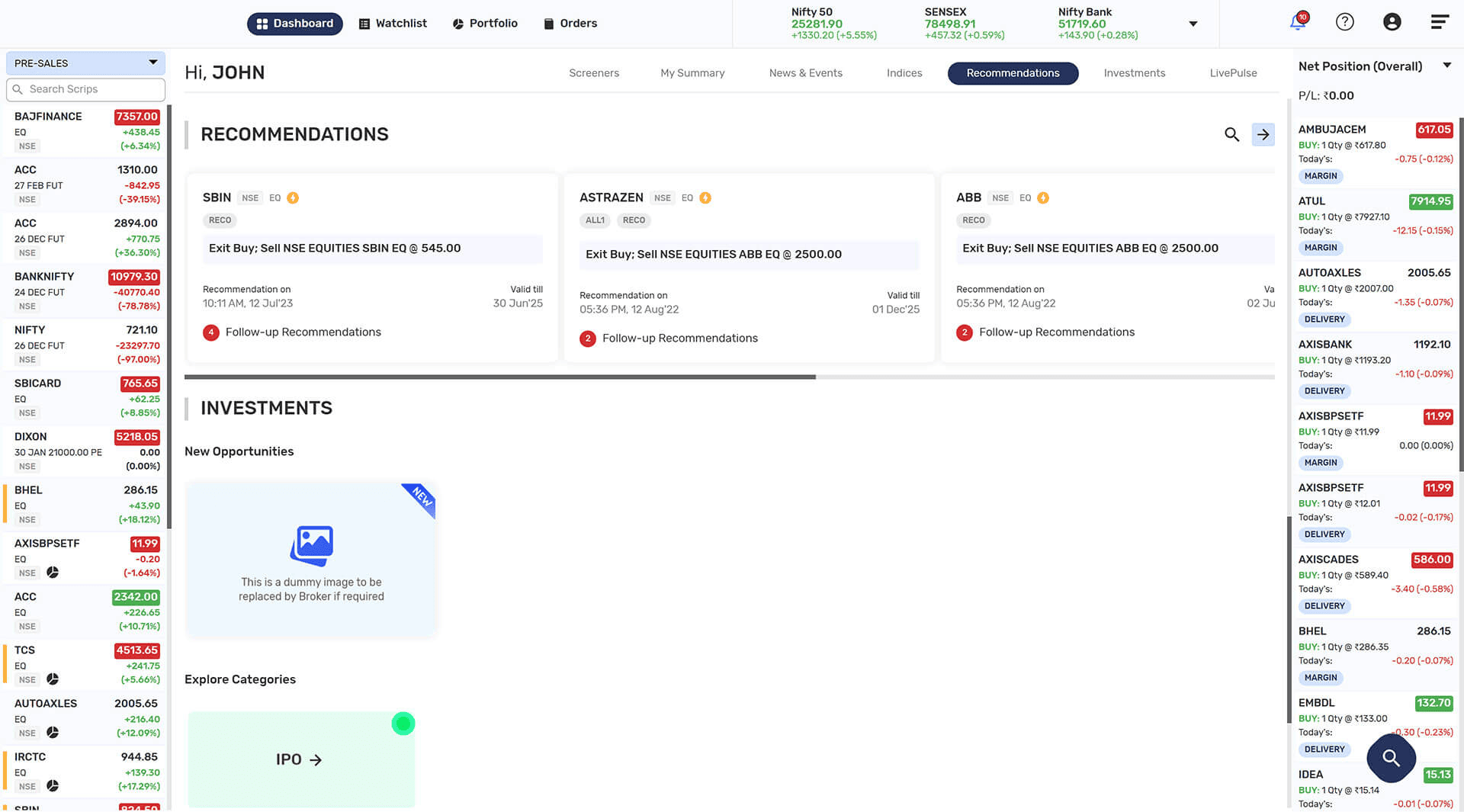Click the lightning icon beside ASTRAZEN

pos(705,198)
